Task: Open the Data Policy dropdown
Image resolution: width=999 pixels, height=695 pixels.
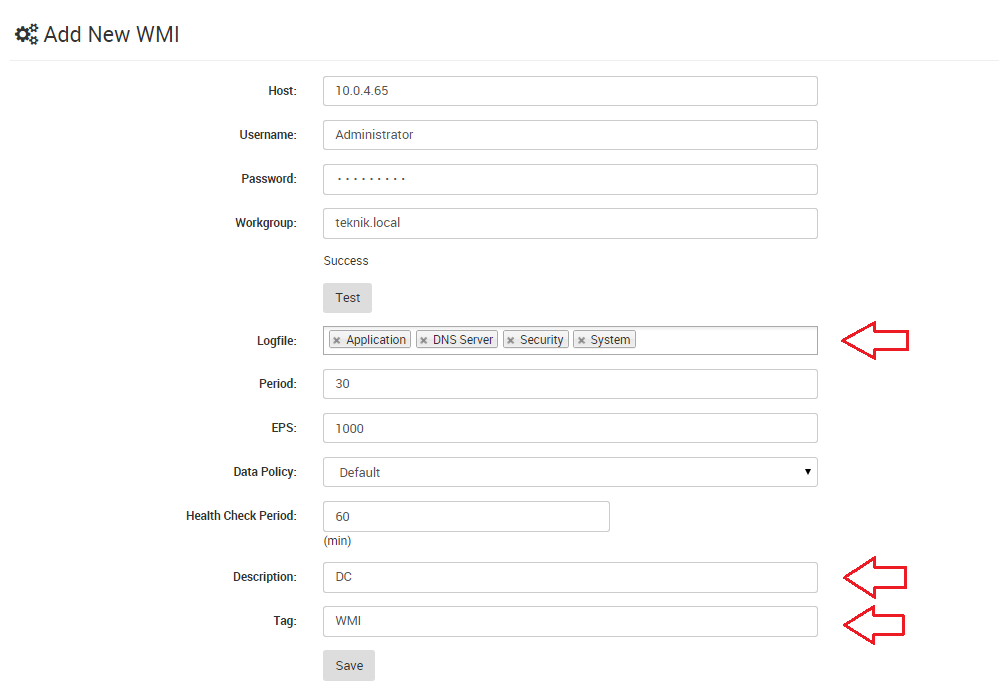Action: point(570,472)
